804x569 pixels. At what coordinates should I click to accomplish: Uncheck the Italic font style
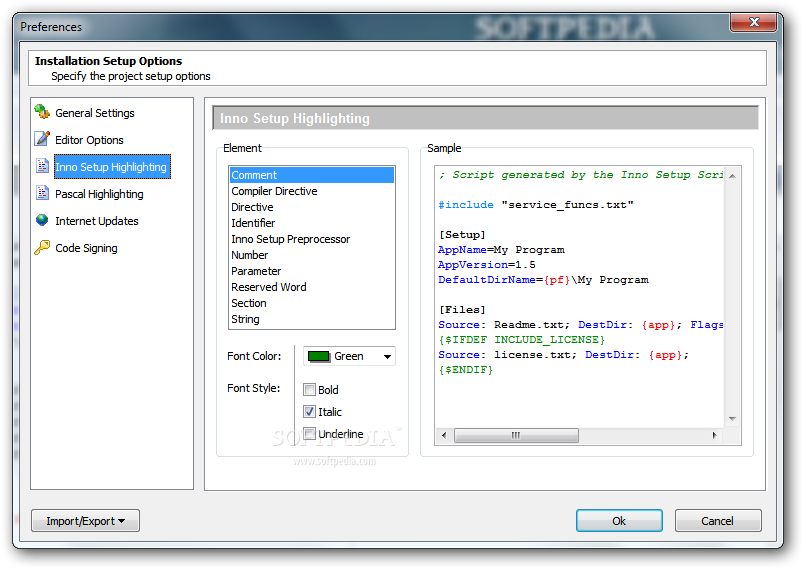pyautogui.click(x=309, y=412)
